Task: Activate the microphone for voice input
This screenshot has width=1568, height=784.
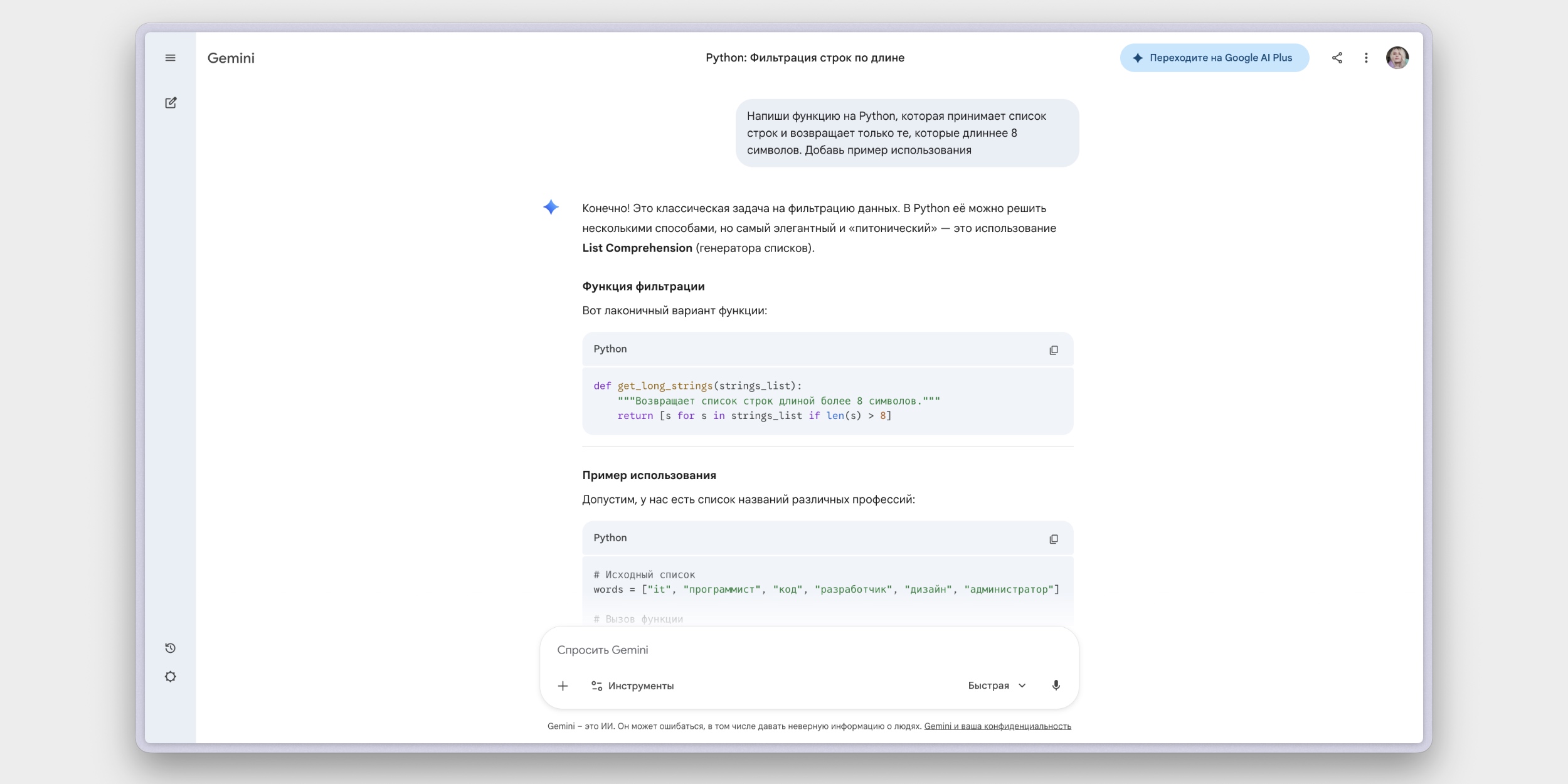Action: tap(1056, 685)
